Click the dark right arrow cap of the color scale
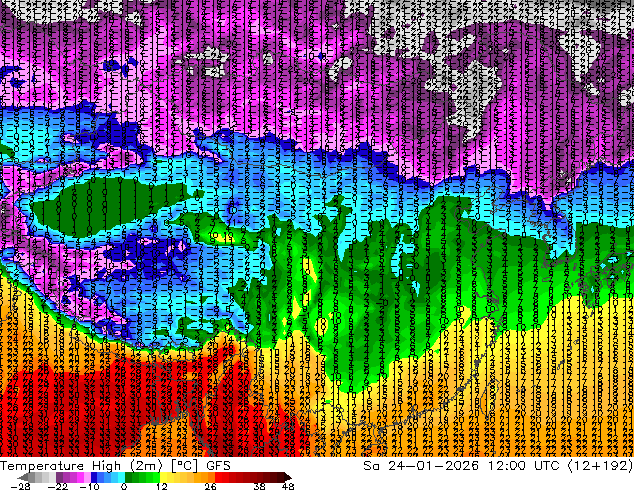Screen dimensions: 634x490 pos(287,477)
